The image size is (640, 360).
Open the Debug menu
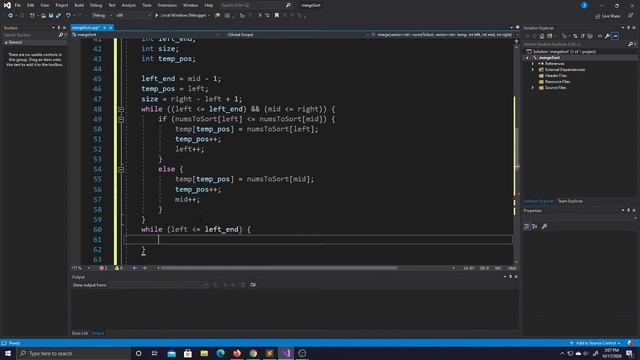pos(96,5)
